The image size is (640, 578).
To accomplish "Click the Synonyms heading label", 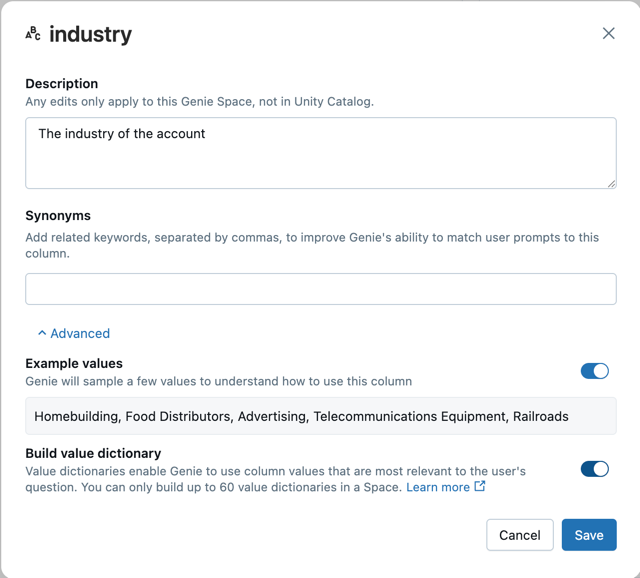I will coord(58,216).
